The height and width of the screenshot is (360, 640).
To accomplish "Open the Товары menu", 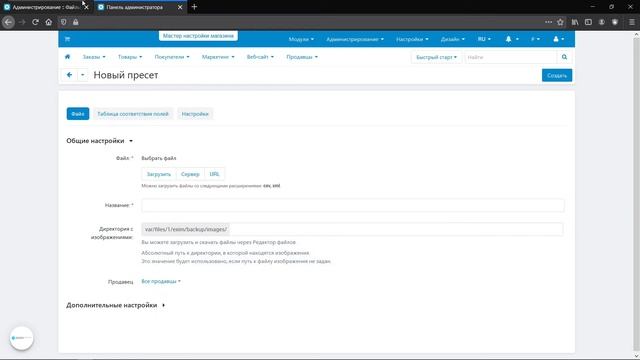I will pos(130,57).
